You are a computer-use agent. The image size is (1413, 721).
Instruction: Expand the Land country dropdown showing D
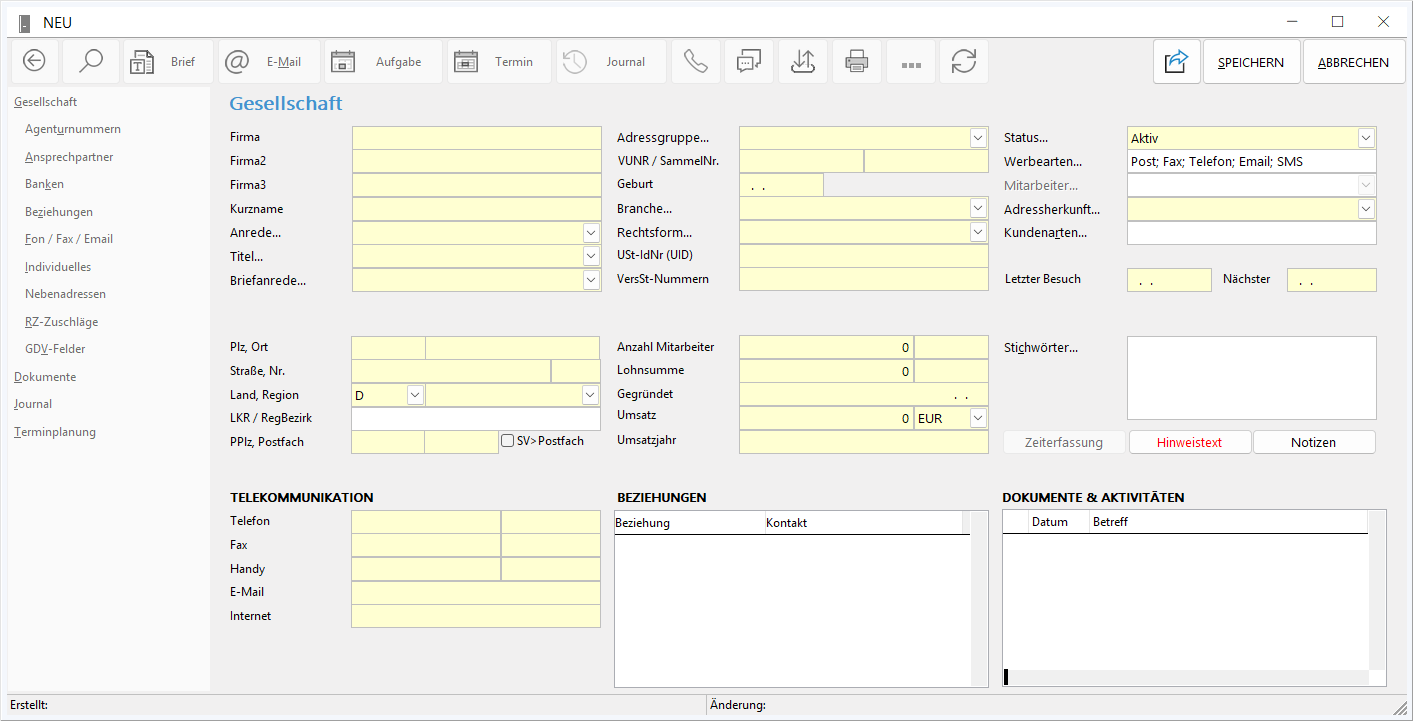click(x=415, y=395)
